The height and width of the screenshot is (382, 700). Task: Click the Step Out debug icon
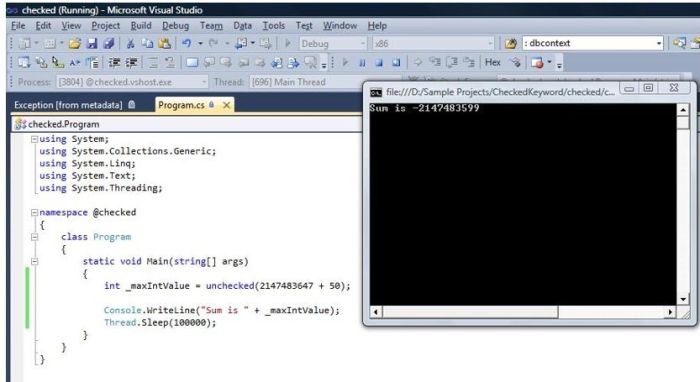[469, 62]
